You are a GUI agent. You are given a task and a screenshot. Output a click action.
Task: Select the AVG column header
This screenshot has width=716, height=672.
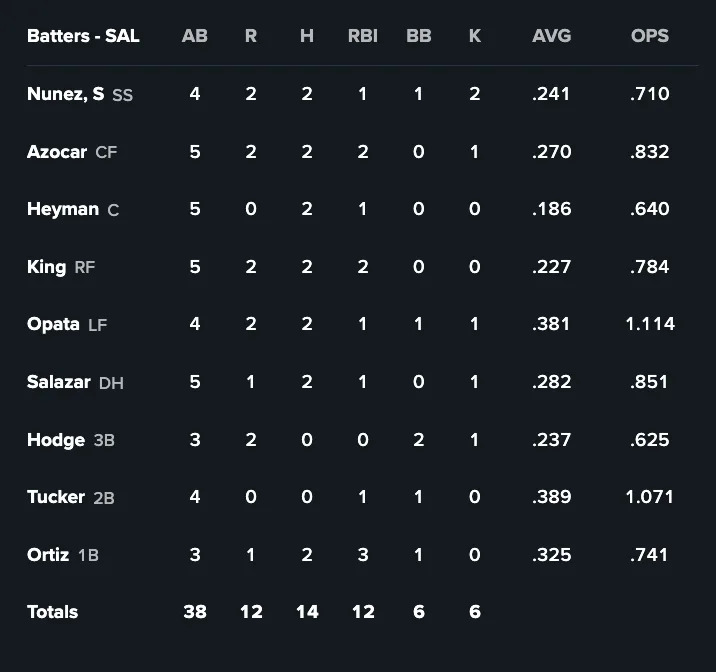coord(552,36)
